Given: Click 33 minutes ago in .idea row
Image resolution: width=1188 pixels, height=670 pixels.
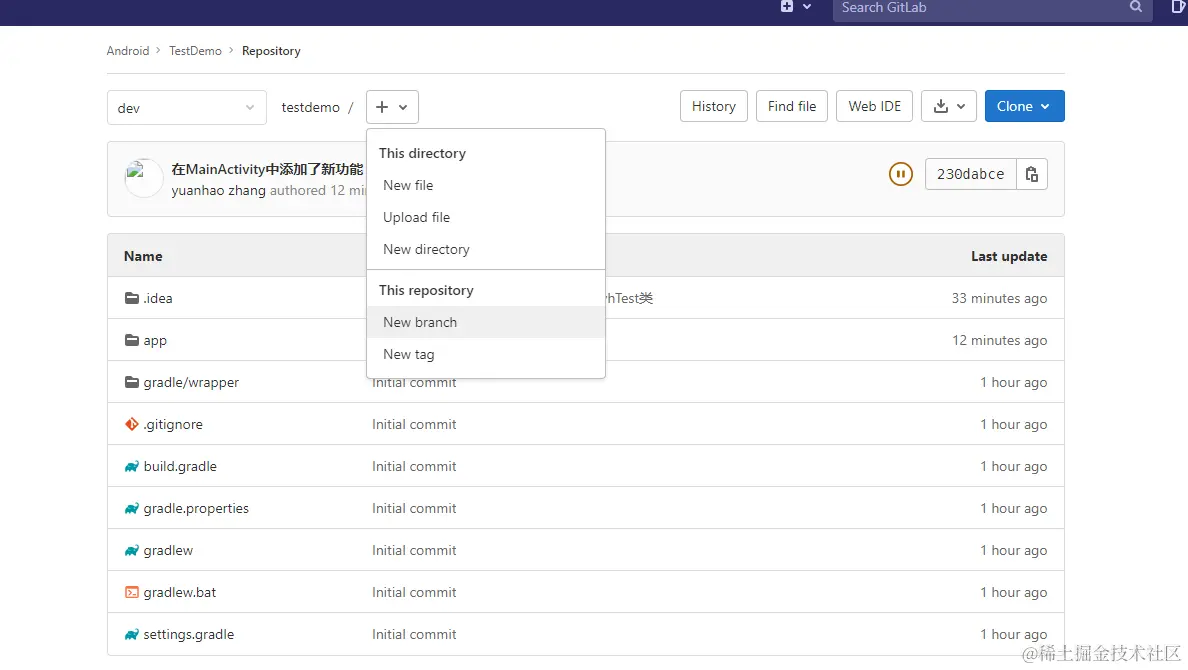Looking at the screenshot, I should point(999,298).
